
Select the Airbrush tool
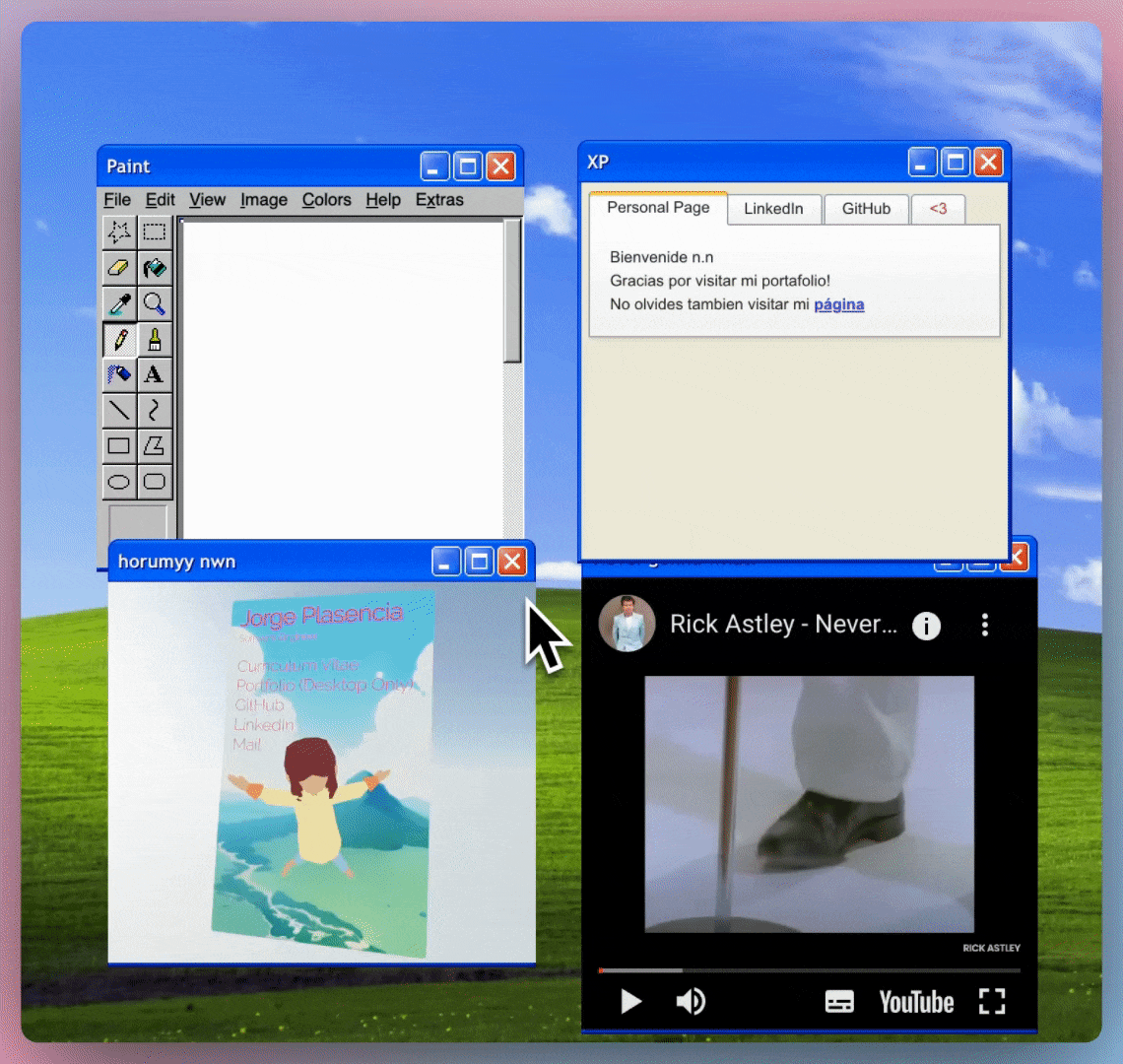pos(118,374)
